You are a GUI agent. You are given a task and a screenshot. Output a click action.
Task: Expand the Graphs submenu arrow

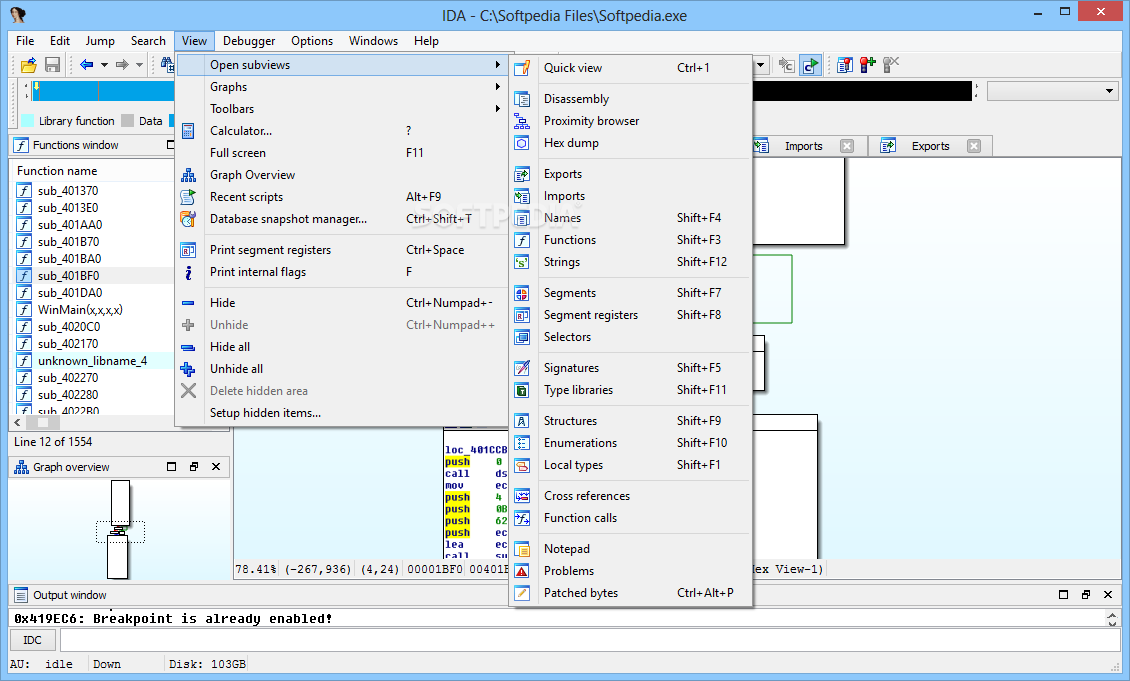(x=497, y=86)
